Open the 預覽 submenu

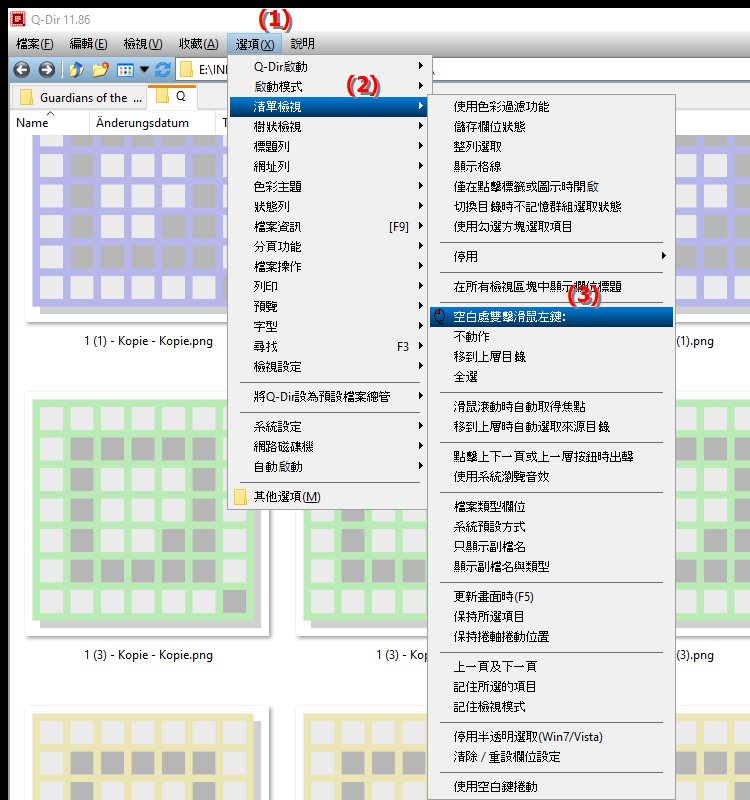[x=328, y=307]
